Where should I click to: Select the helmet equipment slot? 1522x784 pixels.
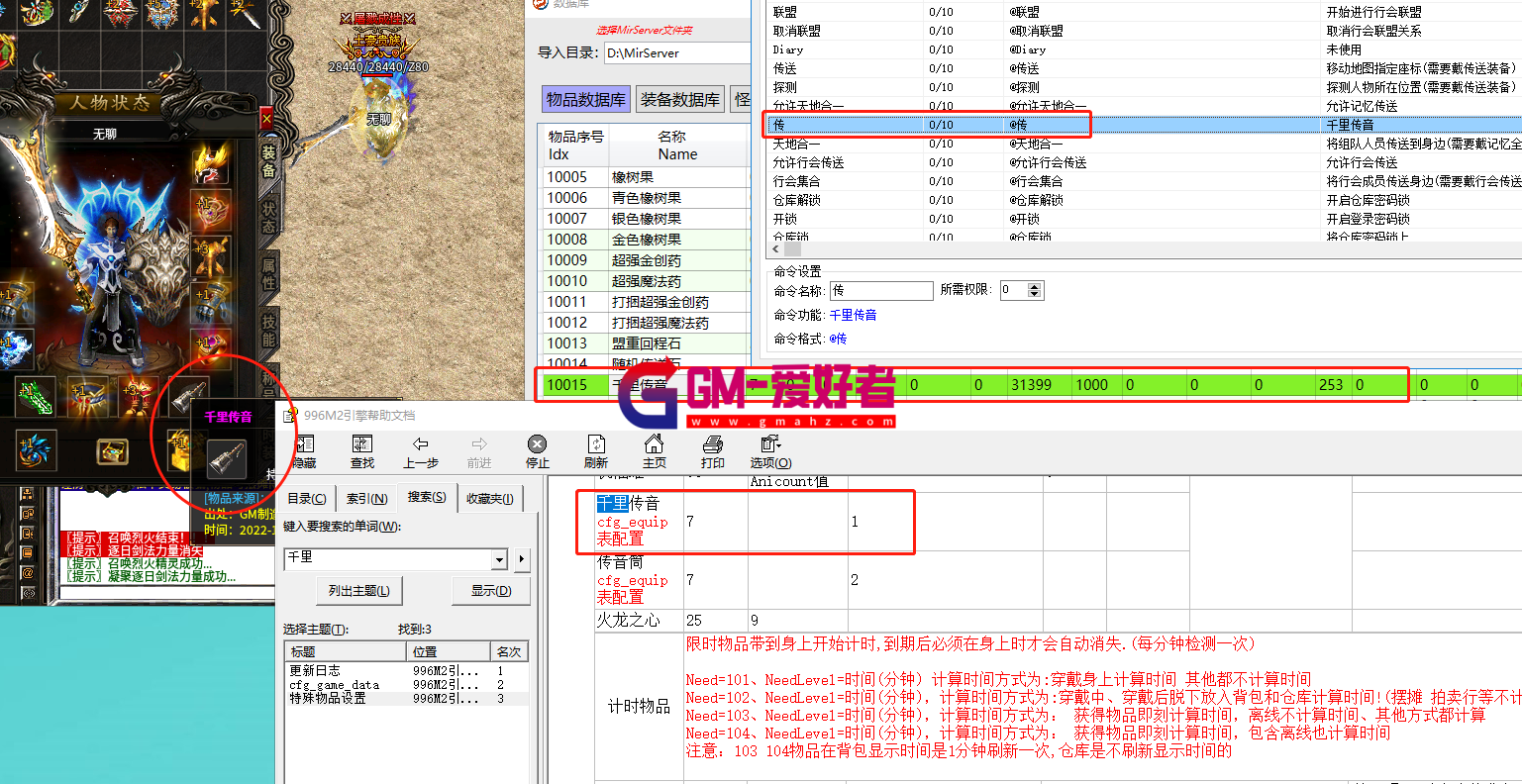209,165
